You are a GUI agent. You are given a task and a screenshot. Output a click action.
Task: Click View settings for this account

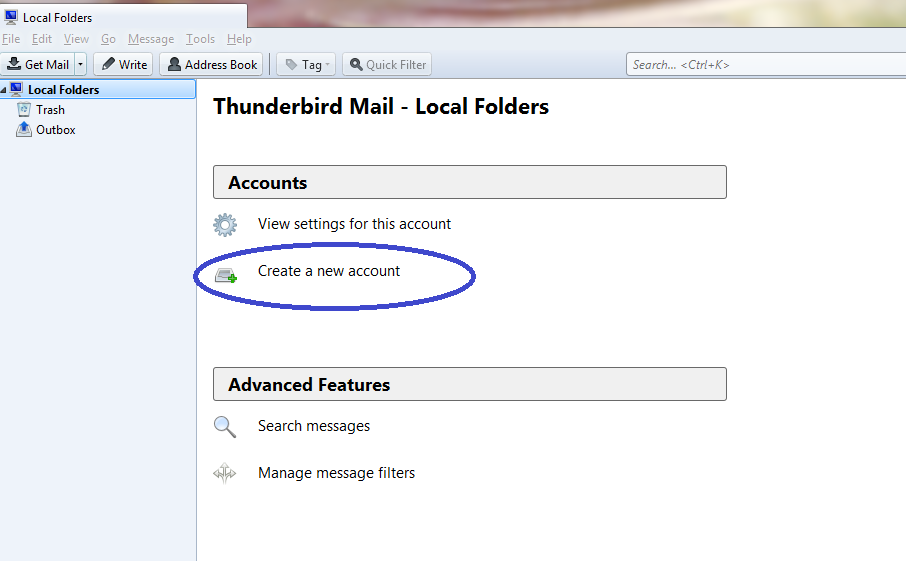pyautogui.click(x=354, y=224)
